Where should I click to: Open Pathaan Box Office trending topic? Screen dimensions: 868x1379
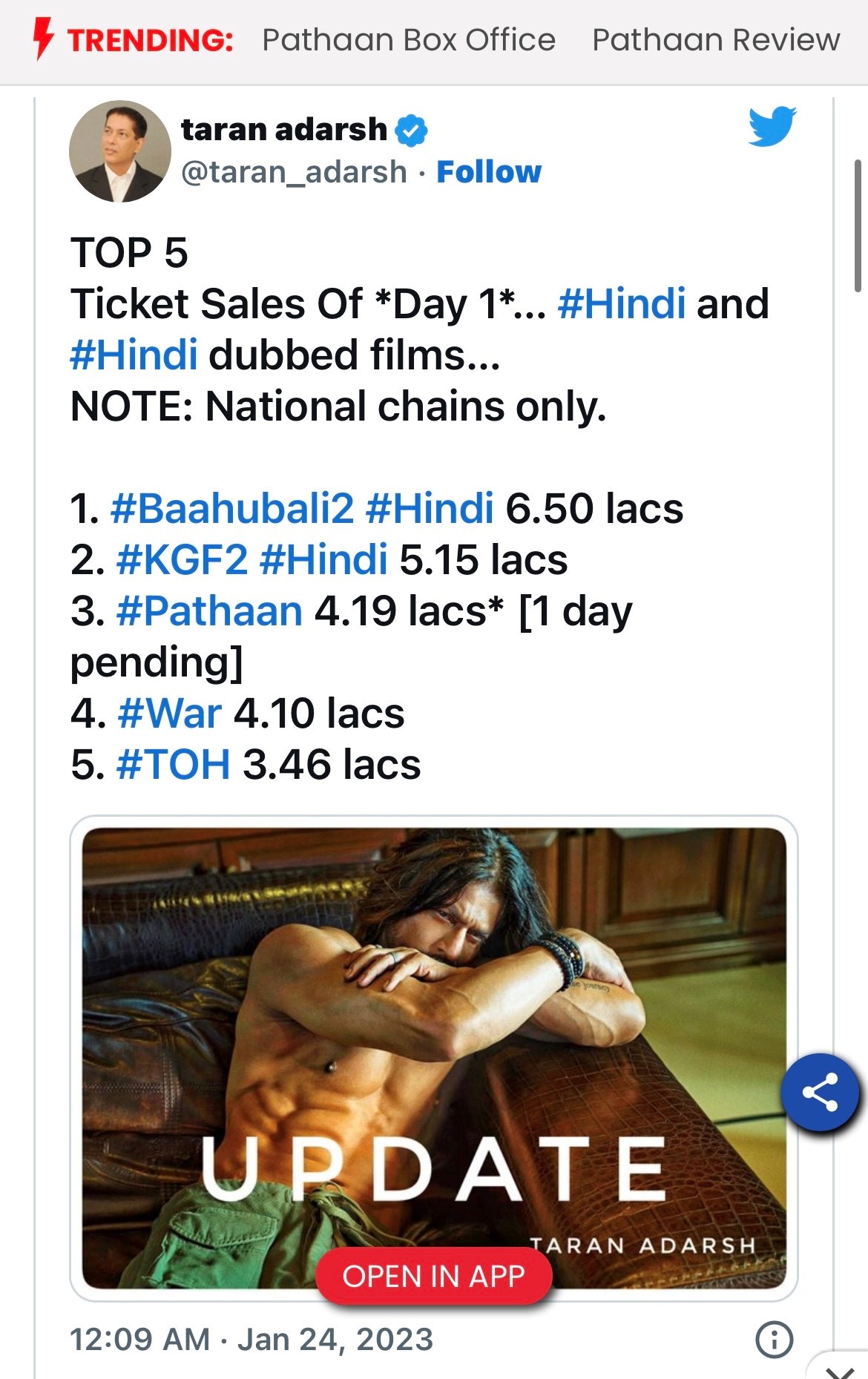409,40
